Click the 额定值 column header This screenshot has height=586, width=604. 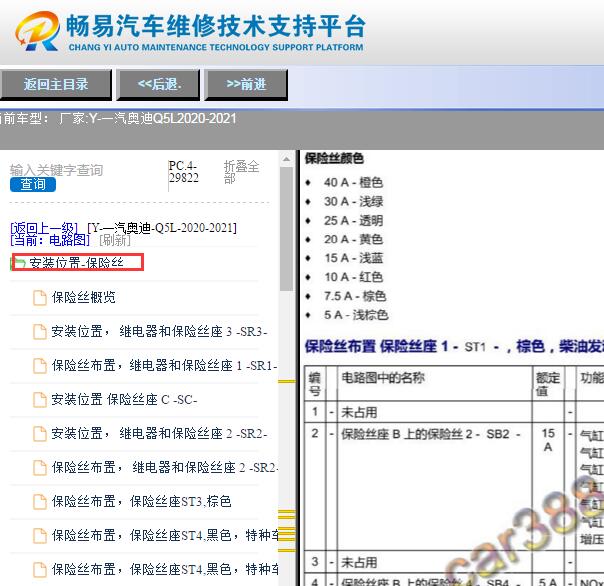point(547,384)
